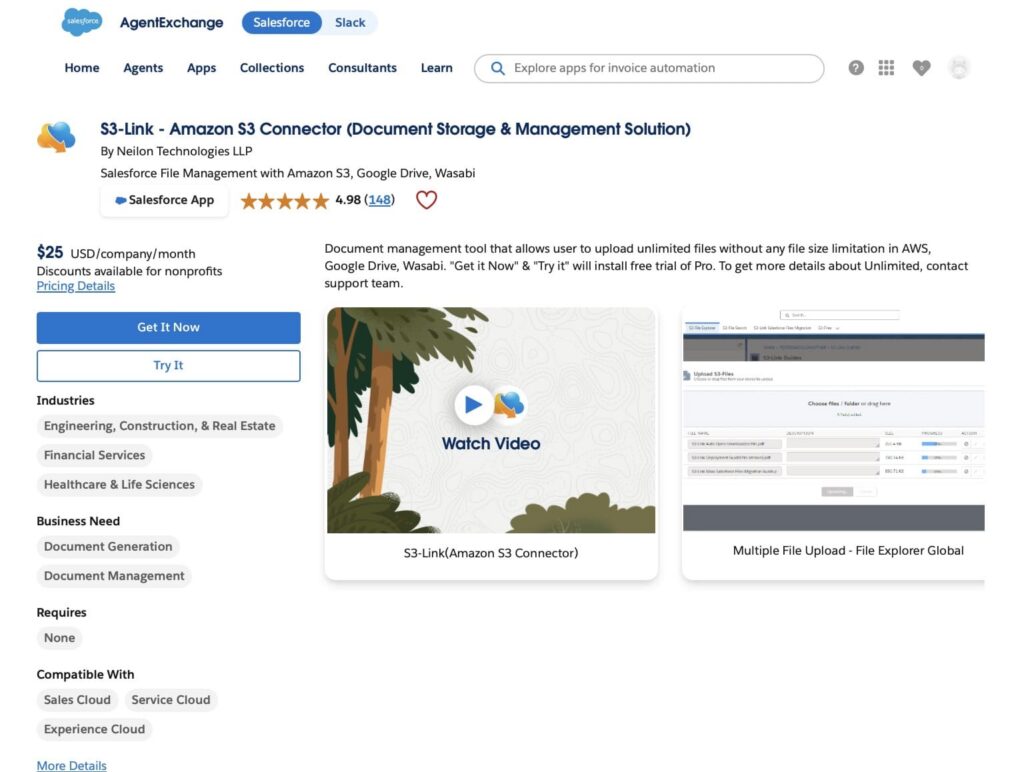This screenshot has height=772, width=1024.
Task: Play the Watch Video button
Action: tap(473, 405)
